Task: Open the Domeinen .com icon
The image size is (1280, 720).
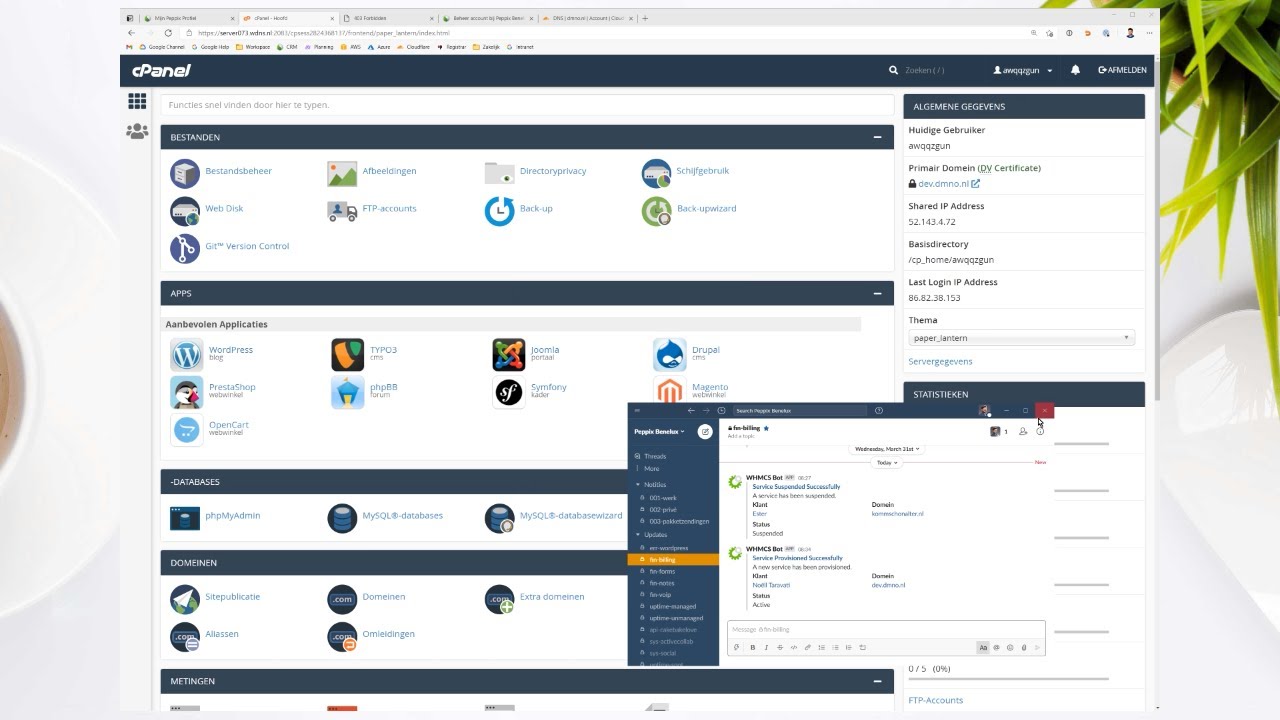Action: (342, 599)
